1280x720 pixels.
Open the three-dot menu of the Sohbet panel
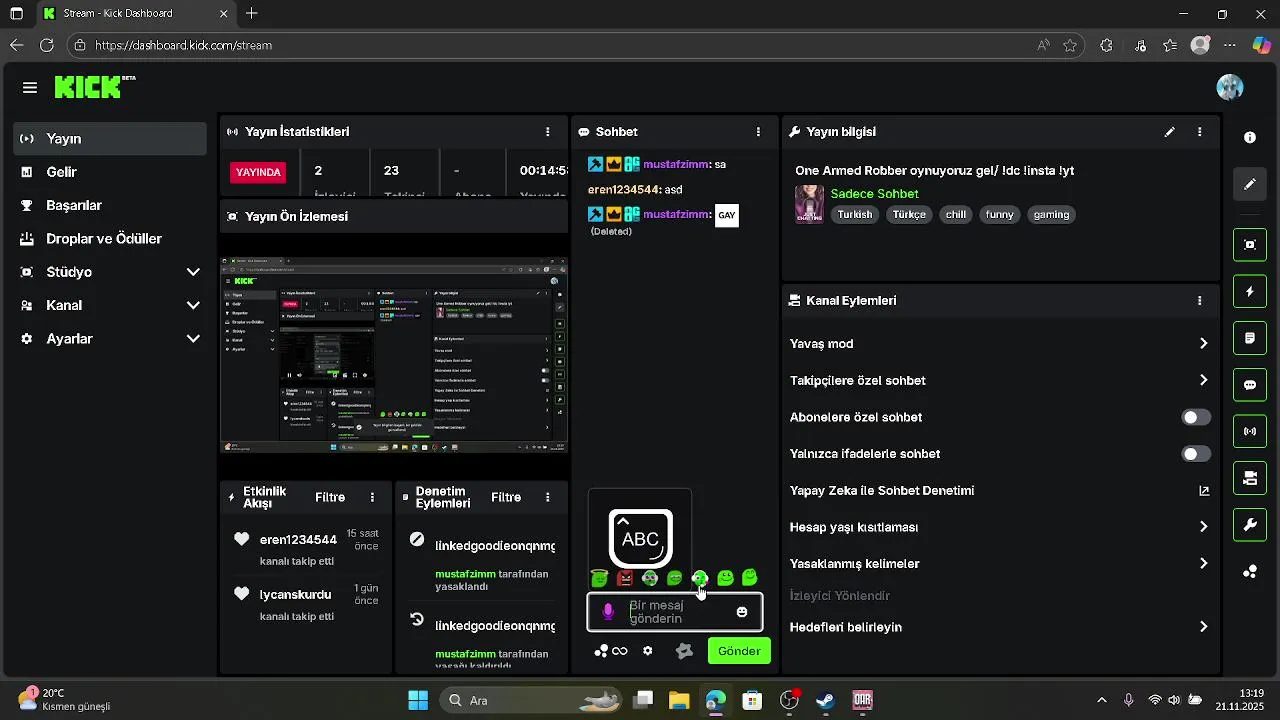point(758,131)
